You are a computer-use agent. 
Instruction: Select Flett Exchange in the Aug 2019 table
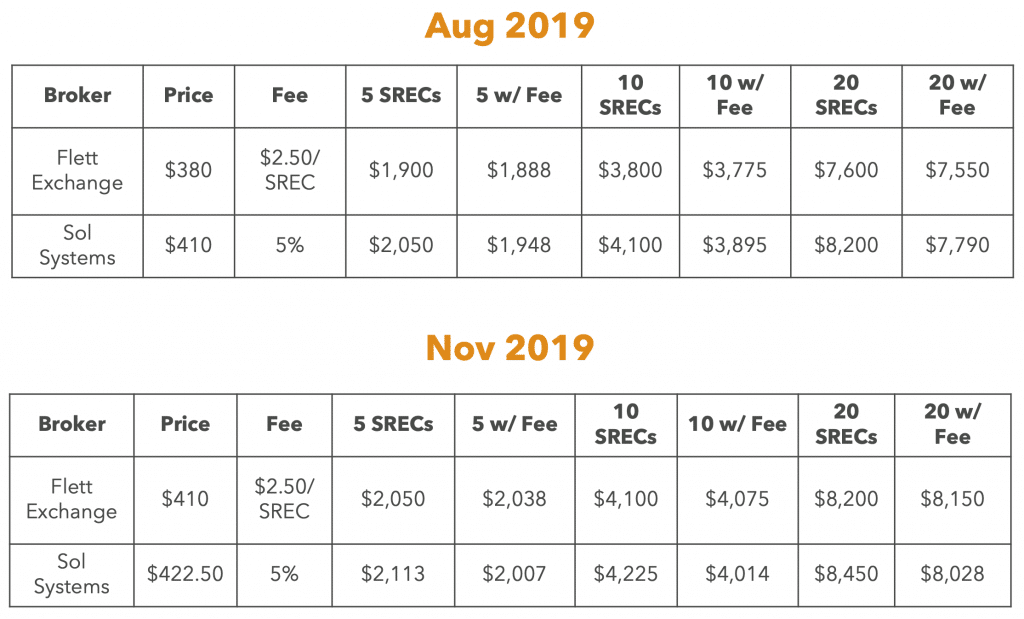pos(77,170)
